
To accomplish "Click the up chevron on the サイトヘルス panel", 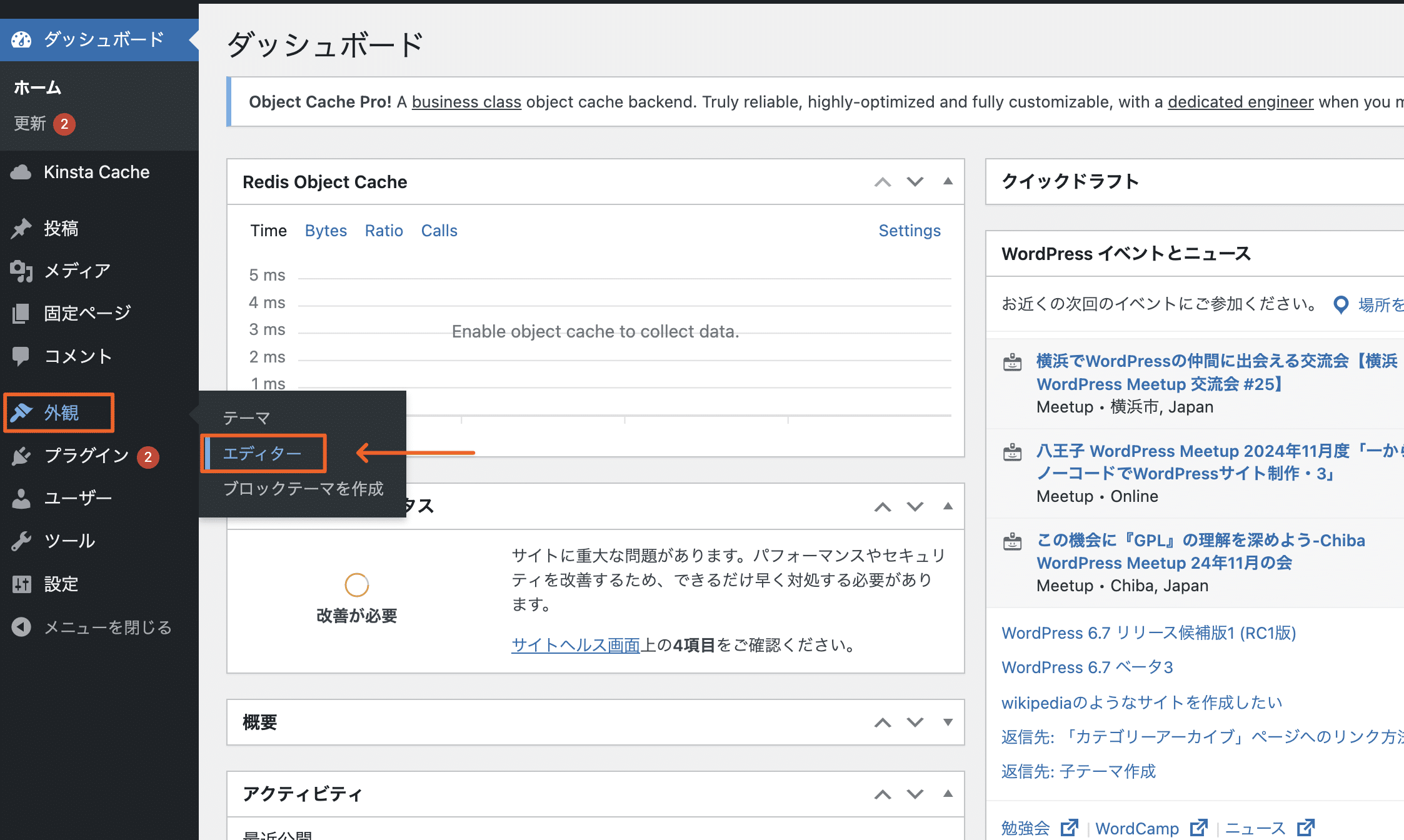I will coord(883,507).
